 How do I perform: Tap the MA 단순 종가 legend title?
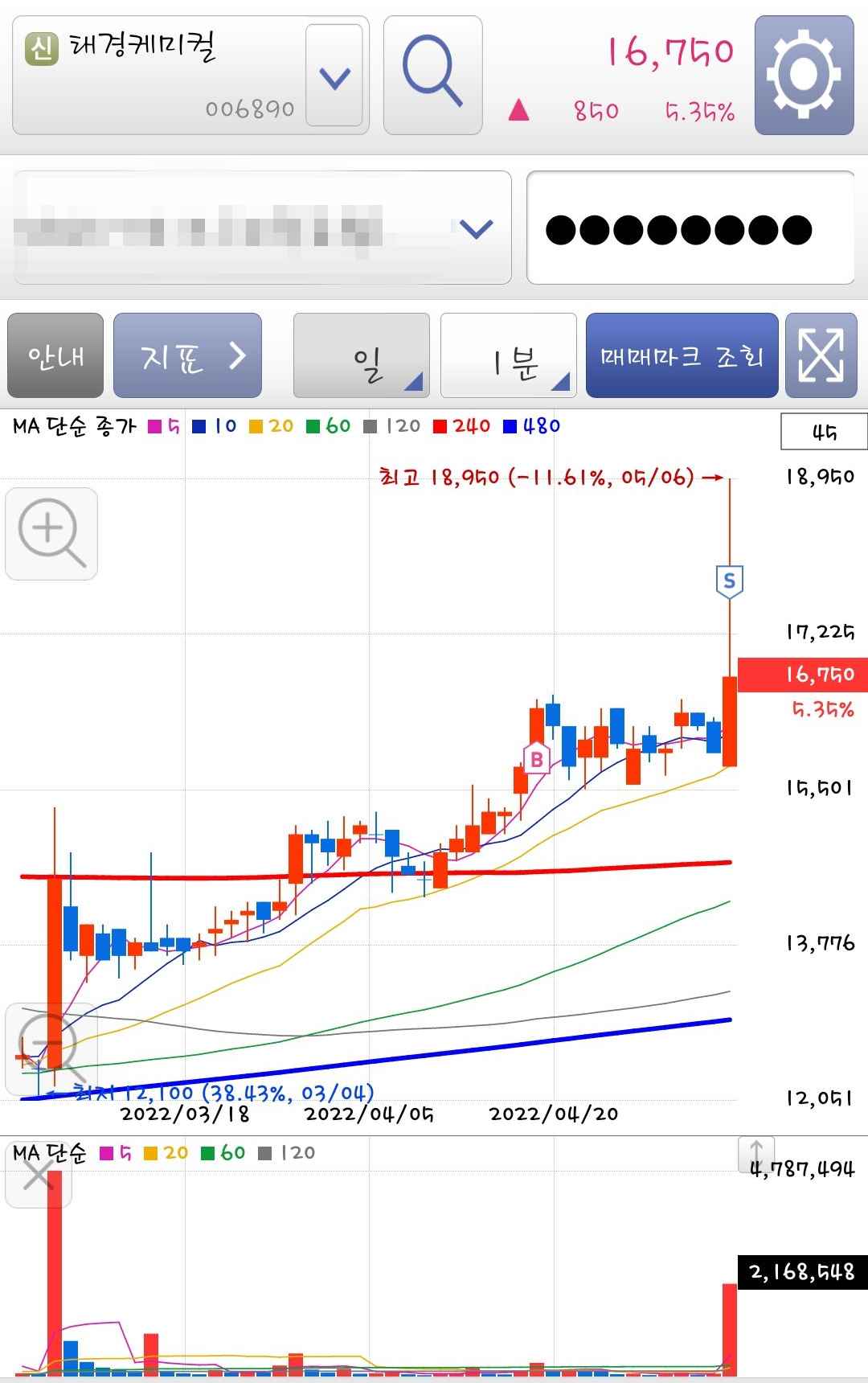pos(74,426)
